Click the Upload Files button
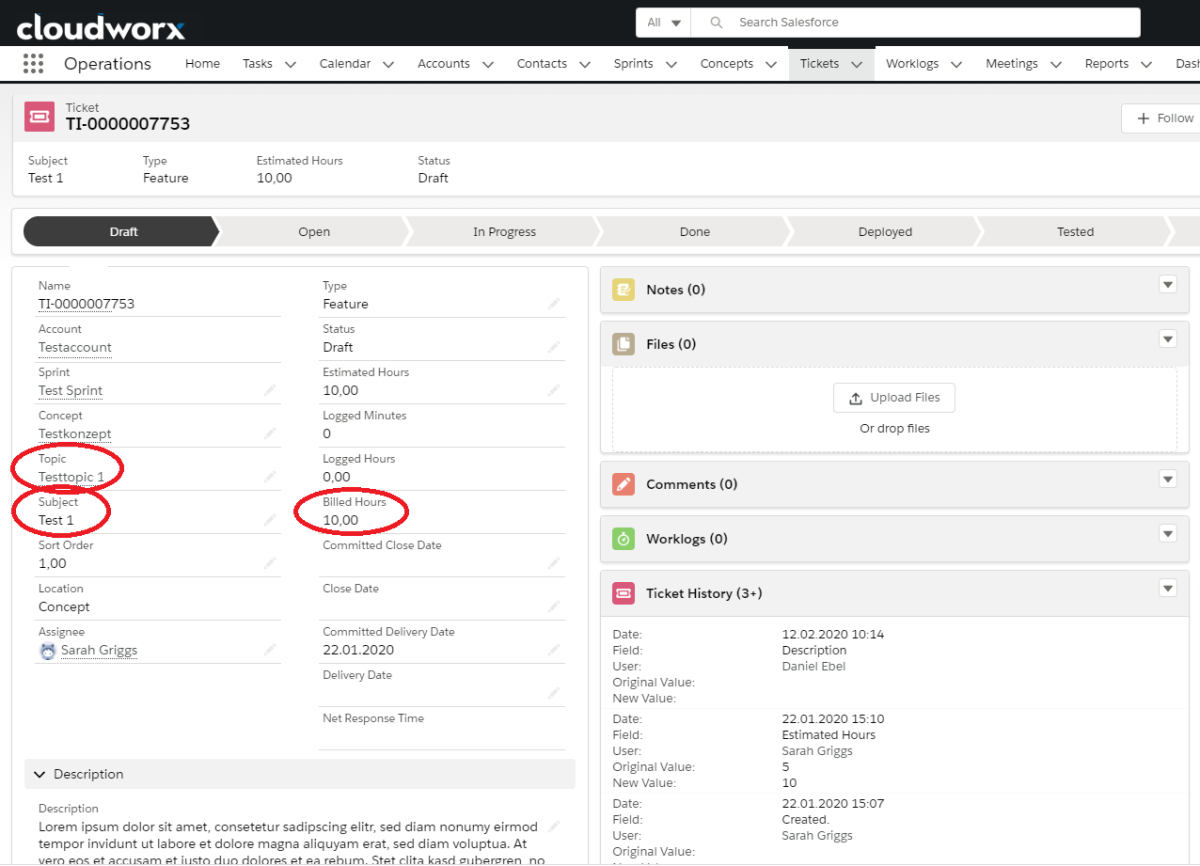1200x866 pixels. coord(894,398)
